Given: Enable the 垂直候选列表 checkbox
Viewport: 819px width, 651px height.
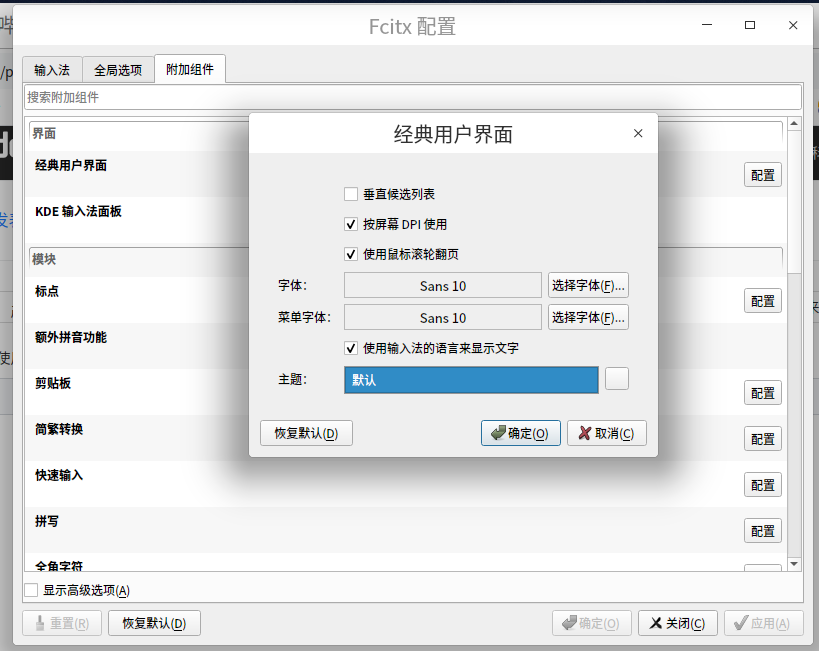Looking at the screenshot, I should (352, 194).
